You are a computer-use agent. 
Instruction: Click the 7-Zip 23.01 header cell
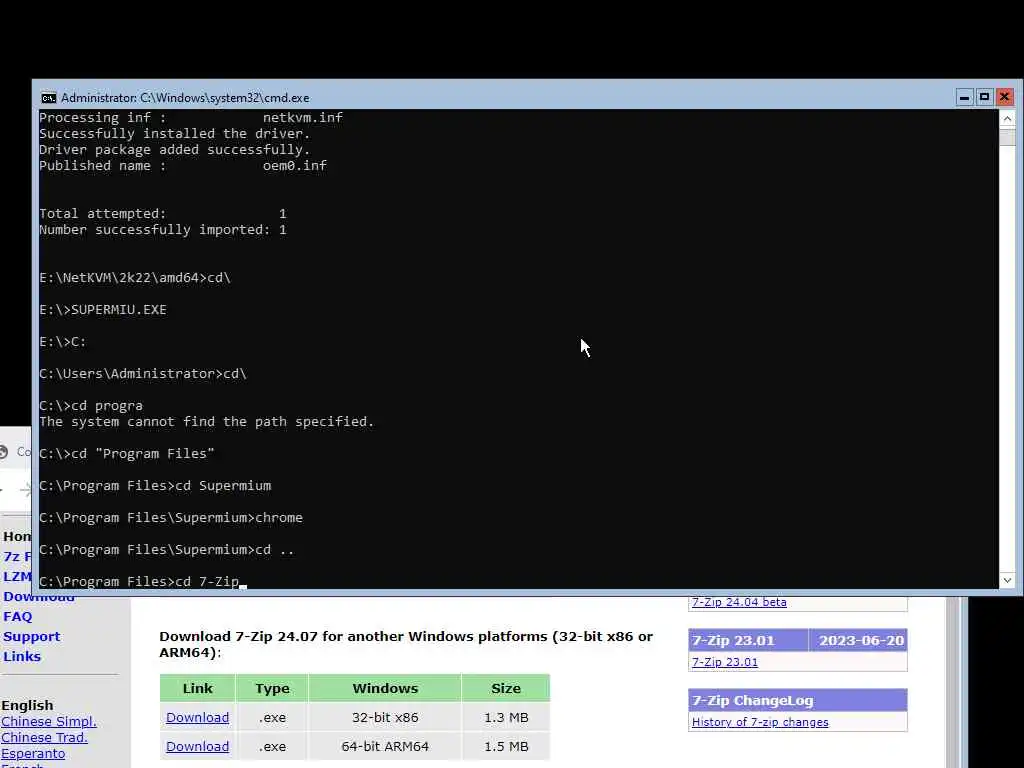click(748, 641)
